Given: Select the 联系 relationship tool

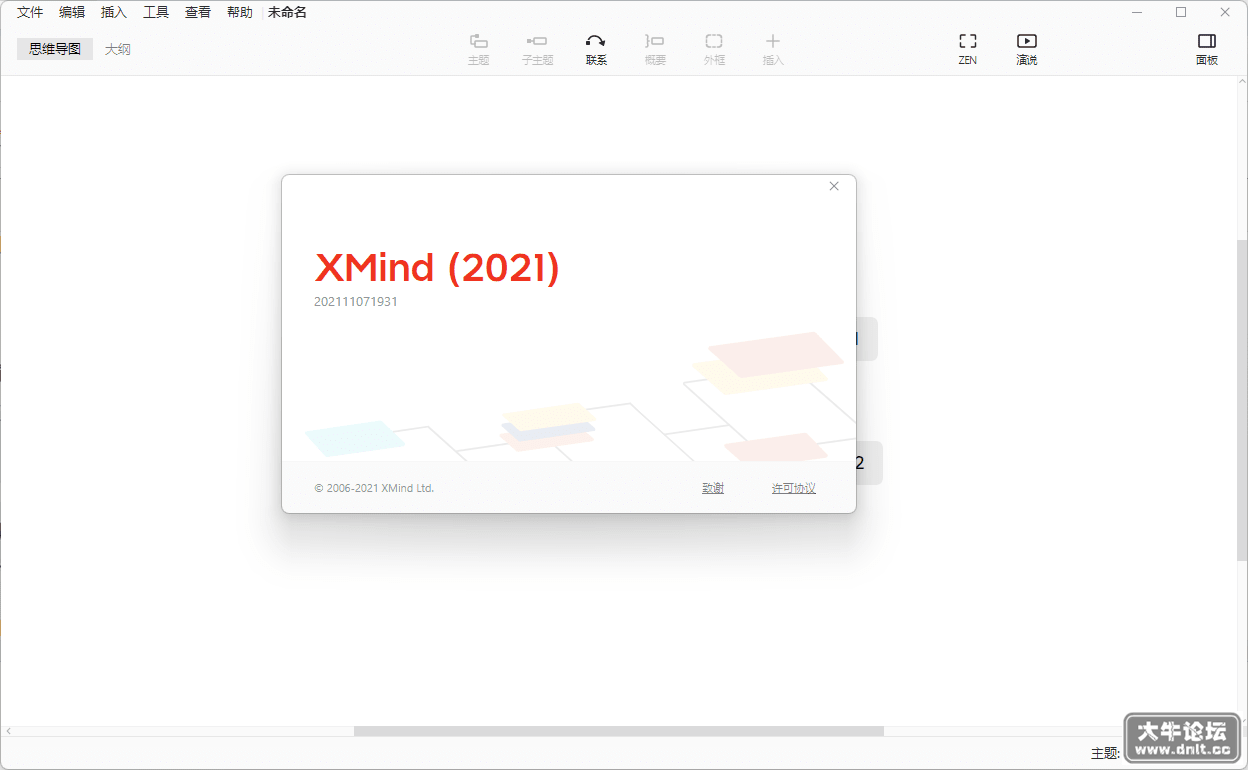Looking at the screenshot, I should [x=596, y=49].
